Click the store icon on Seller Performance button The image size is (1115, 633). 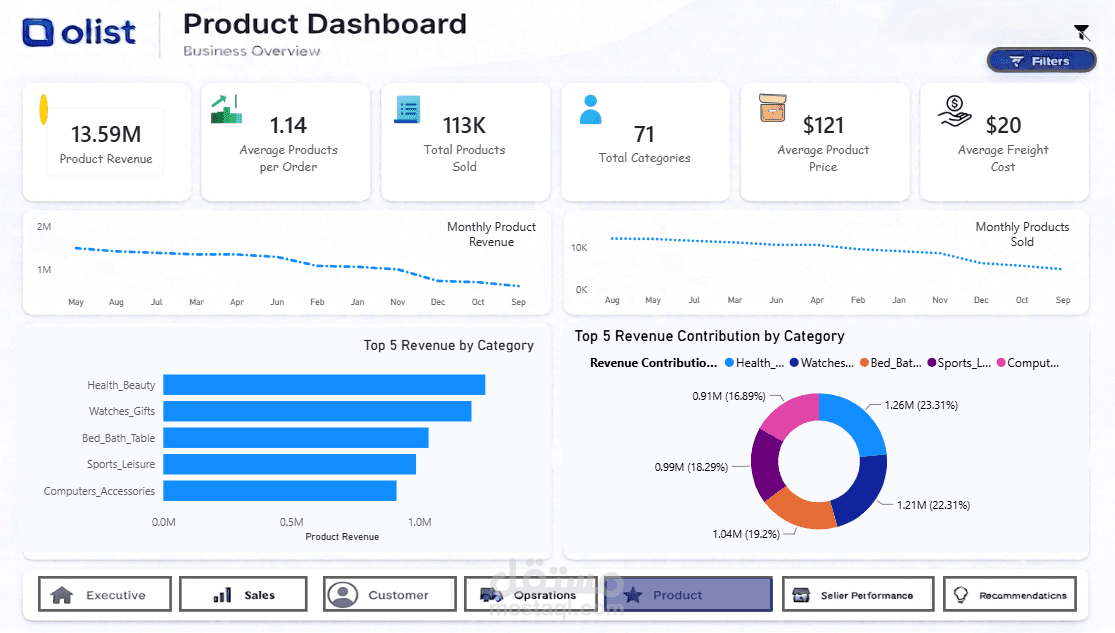click(801, 595)
